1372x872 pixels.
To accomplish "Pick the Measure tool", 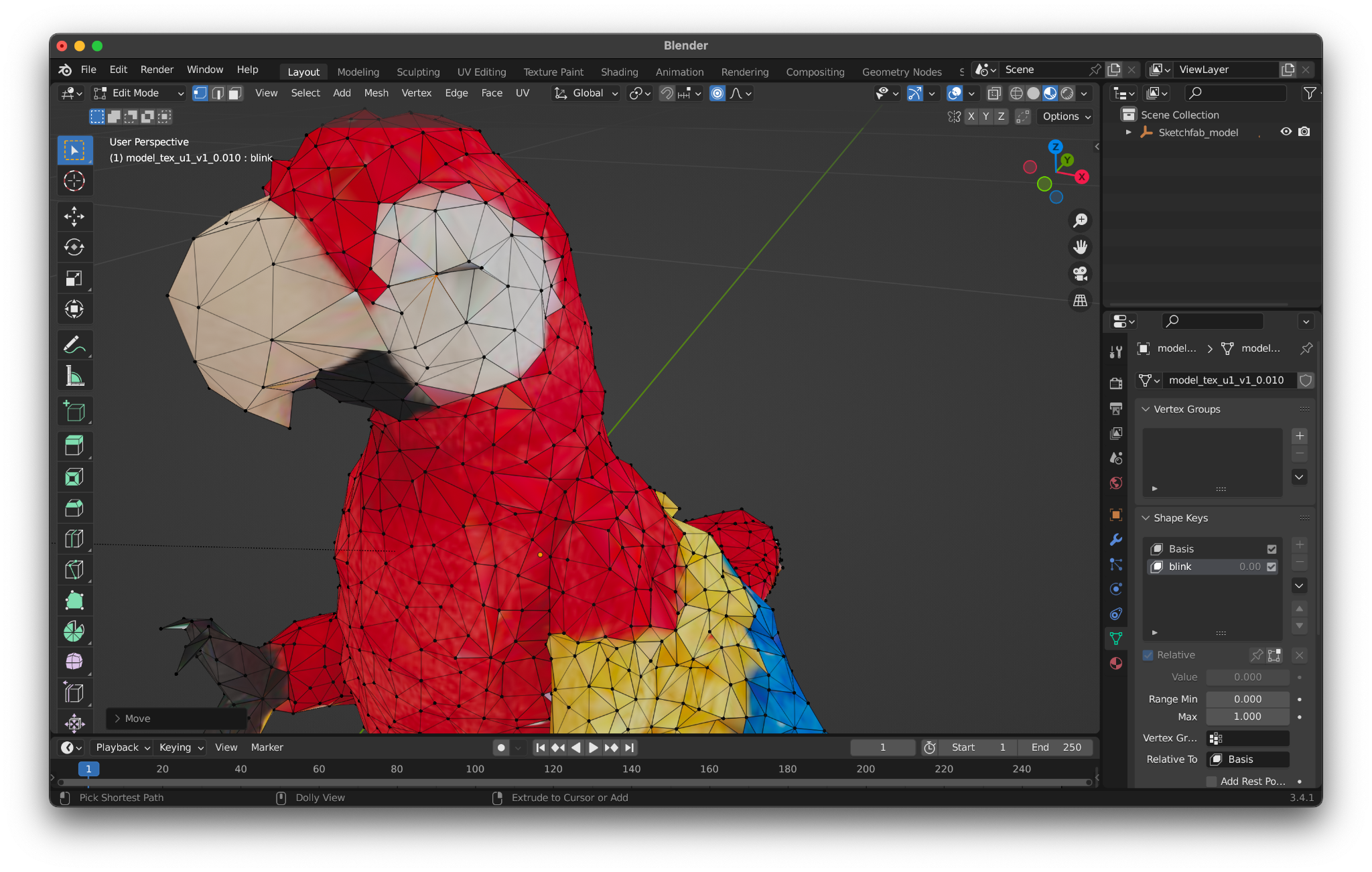I will 74,376.
